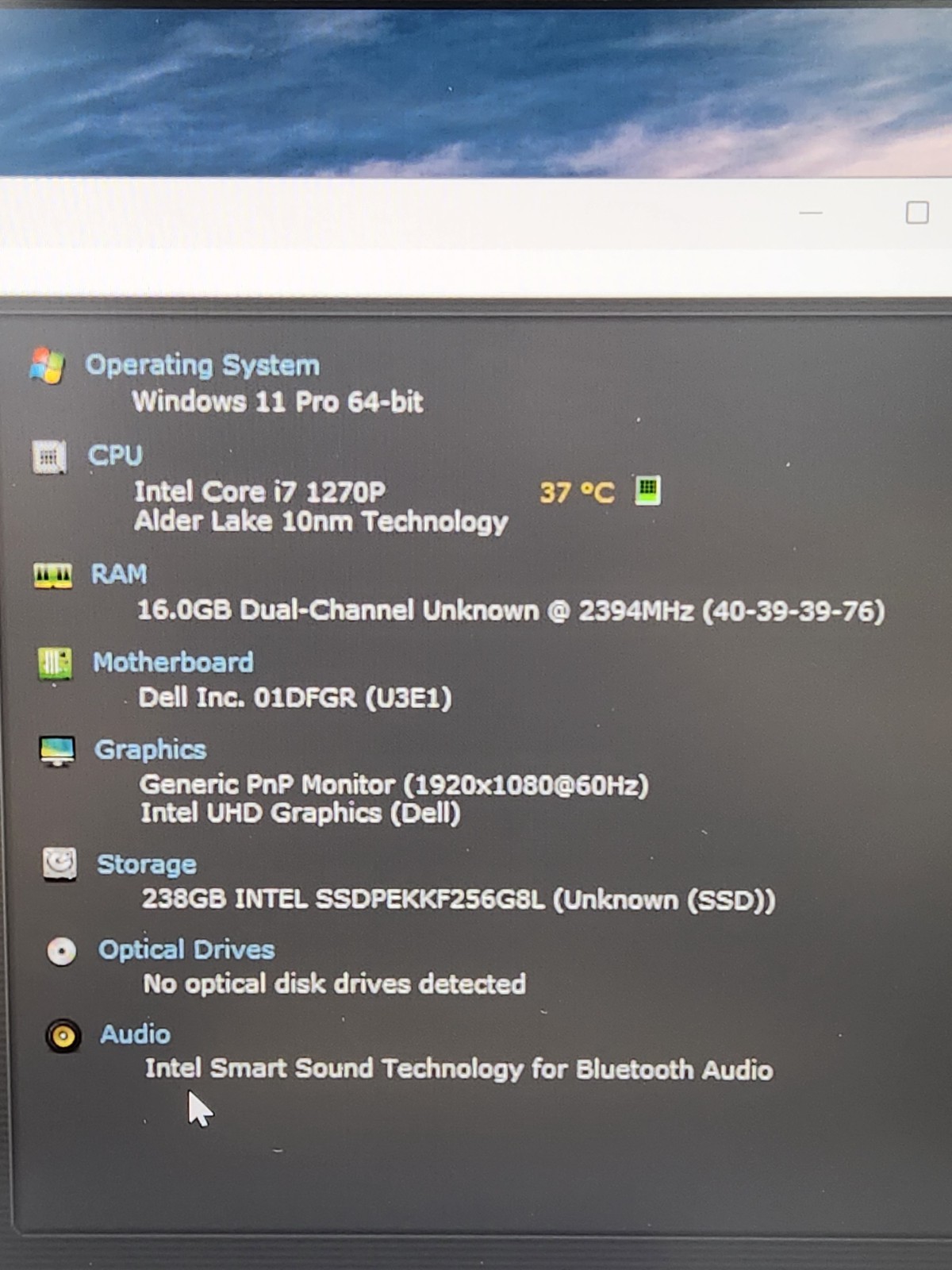Image resolution: width=952 pixels, height=1270 pixels.
Task: Click the Operating System Windows flag icon
Action: tap(47, 366)
